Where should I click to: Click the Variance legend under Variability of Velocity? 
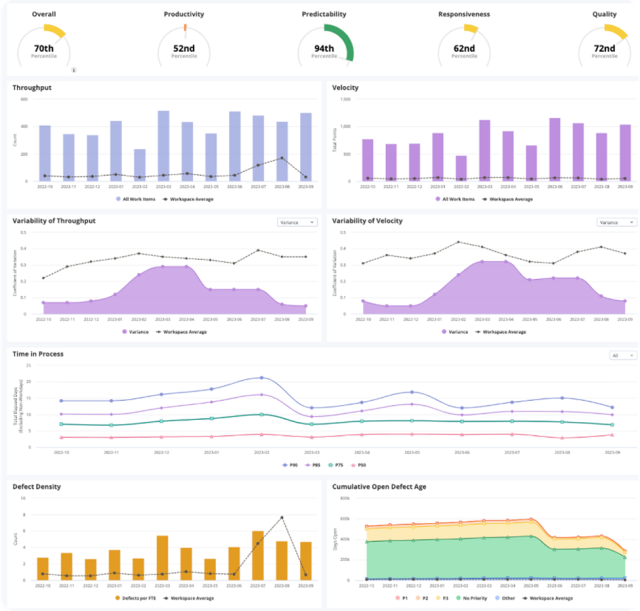click(x=452, y=330)
